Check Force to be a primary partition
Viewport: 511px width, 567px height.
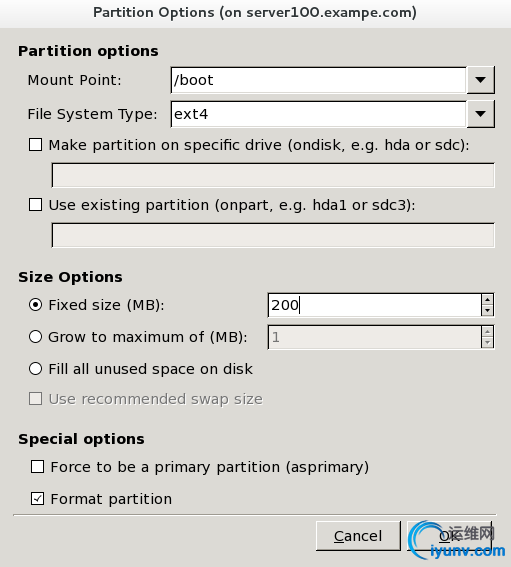click(38, 467)
